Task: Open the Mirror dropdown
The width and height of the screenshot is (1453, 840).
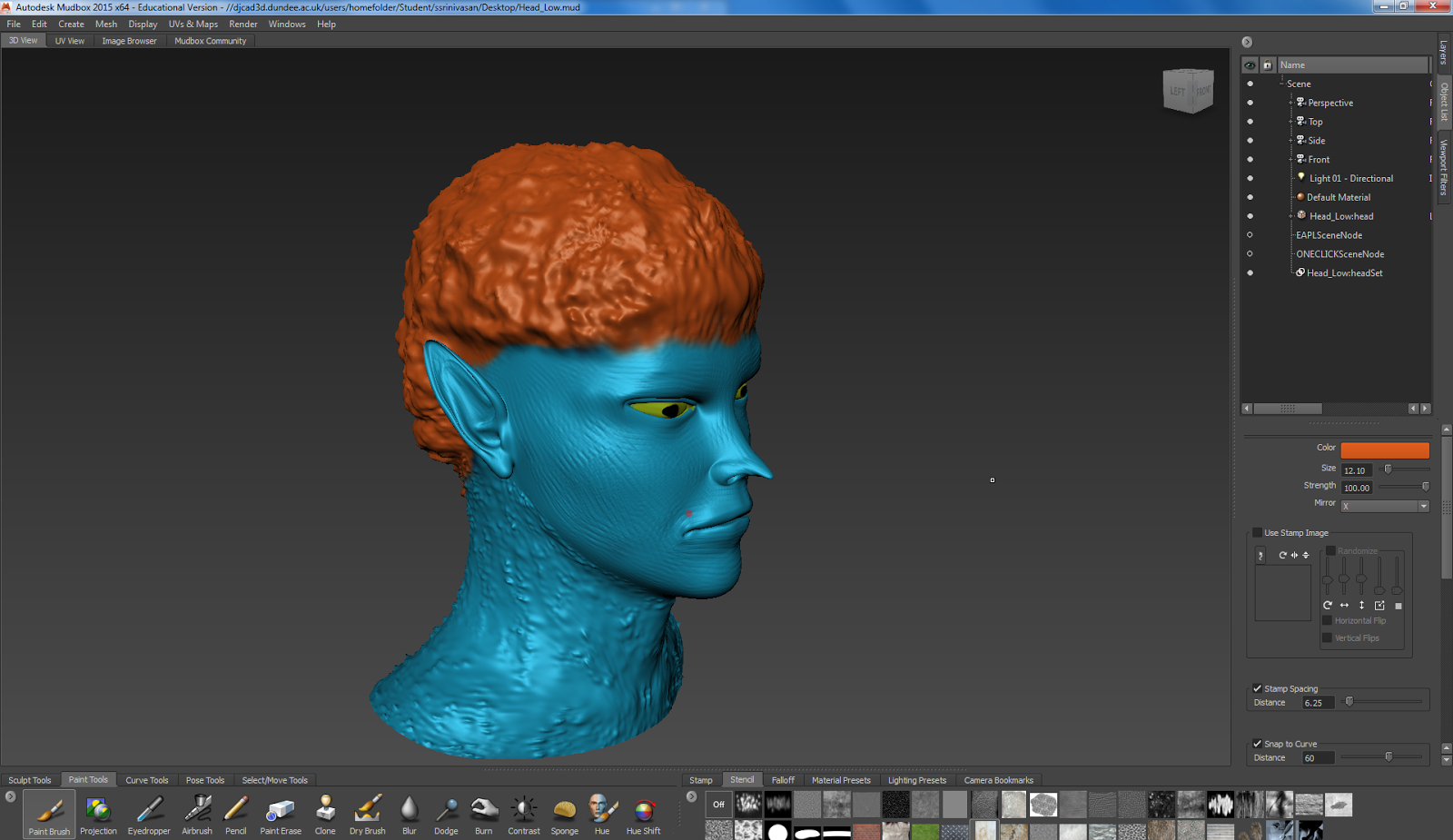Action: 1423,506
